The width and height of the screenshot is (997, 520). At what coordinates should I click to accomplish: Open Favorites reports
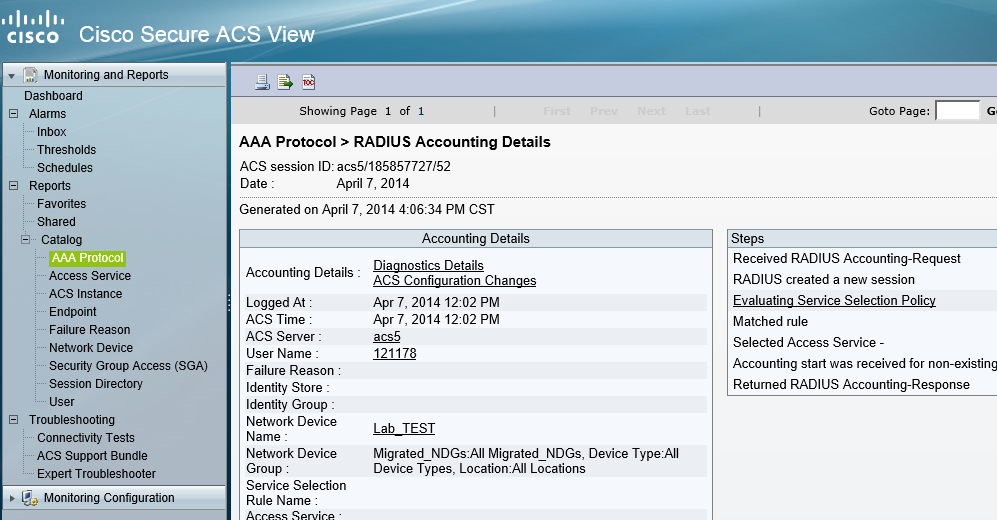coord(61,203)
